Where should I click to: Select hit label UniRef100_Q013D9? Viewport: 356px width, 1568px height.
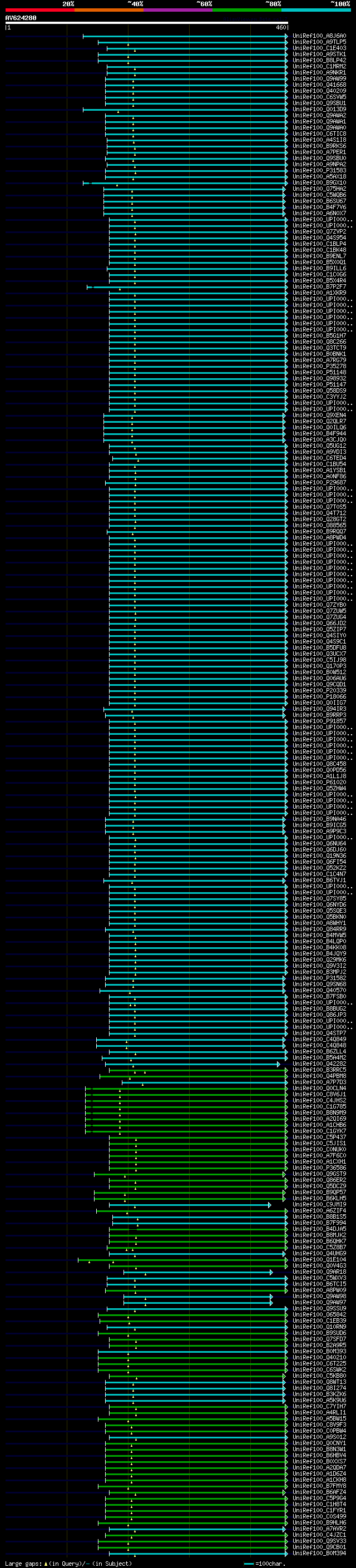click(319, 110)
